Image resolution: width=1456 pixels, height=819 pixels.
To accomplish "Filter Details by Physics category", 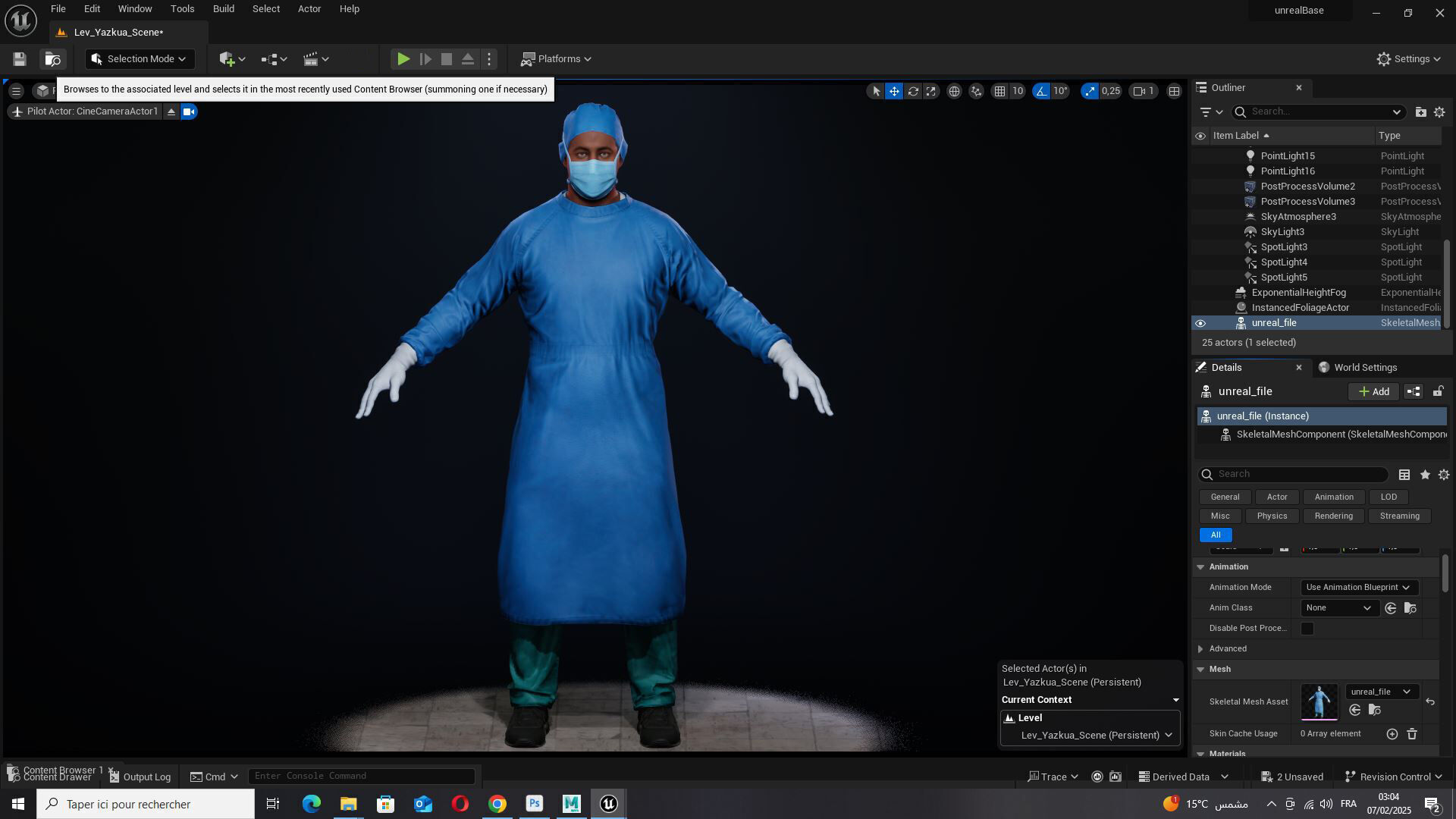I will (x=1272, y=516).
